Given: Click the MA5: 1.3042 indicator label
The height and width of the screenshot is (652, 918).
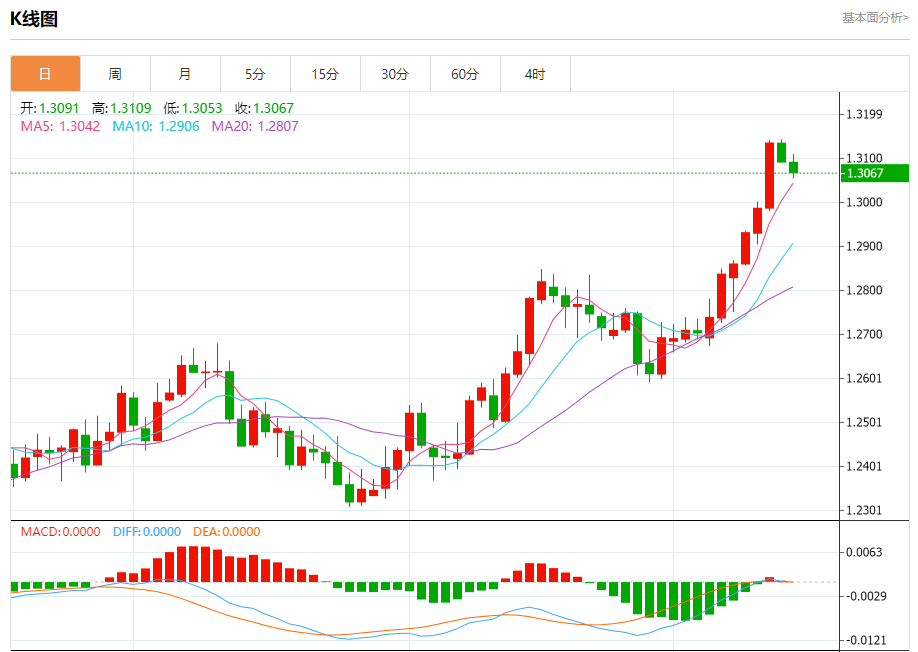Looking at the screenshot, I should coord(60,126).
